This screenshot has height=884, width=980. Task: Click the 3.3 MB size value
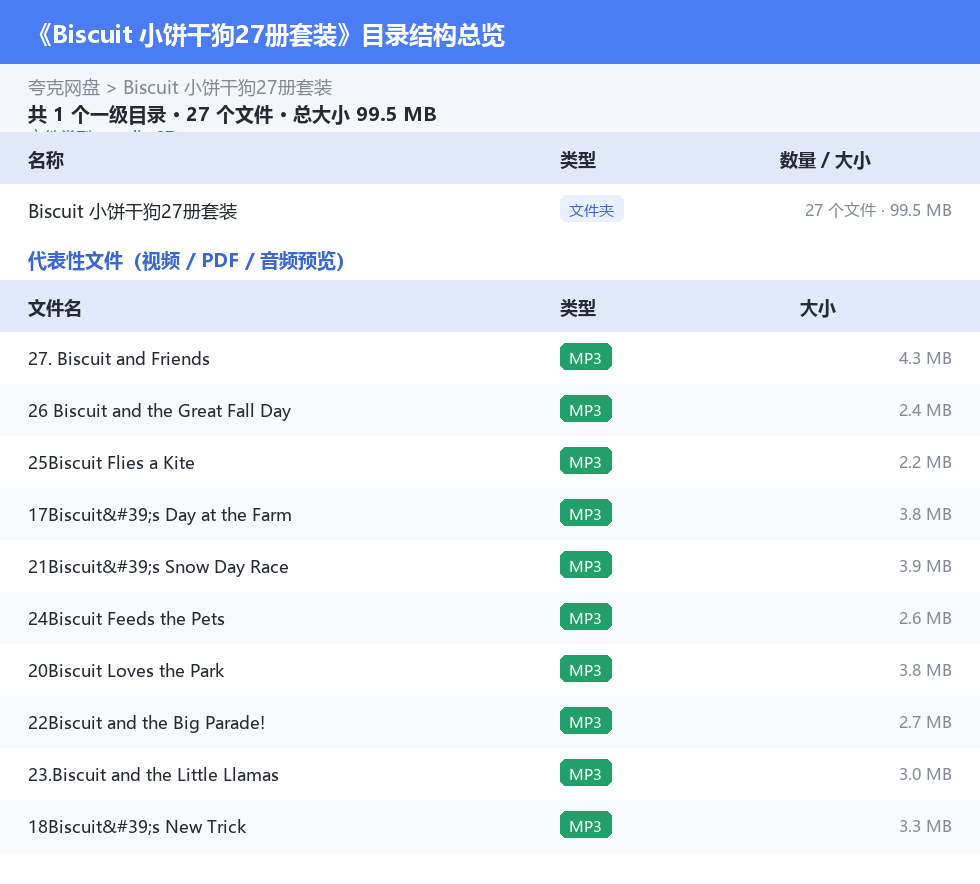click(x=925, y=826)
